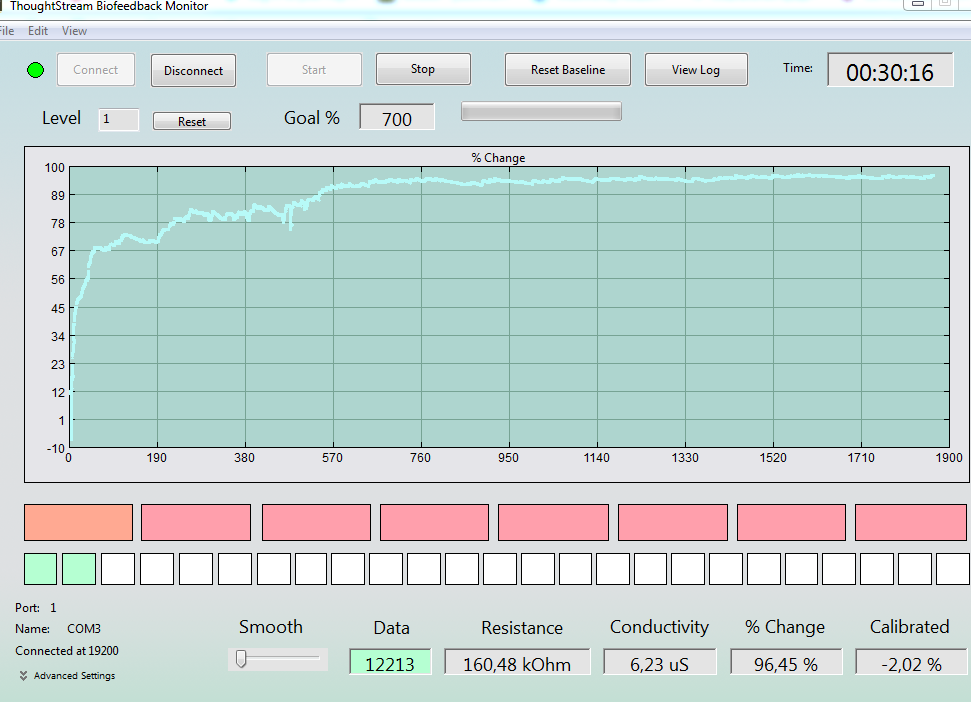Click the greyed-out Connect button
Image resolution: width=971 pixels, height=702 pixels.
pyautogui.click(x=95, y=69)
